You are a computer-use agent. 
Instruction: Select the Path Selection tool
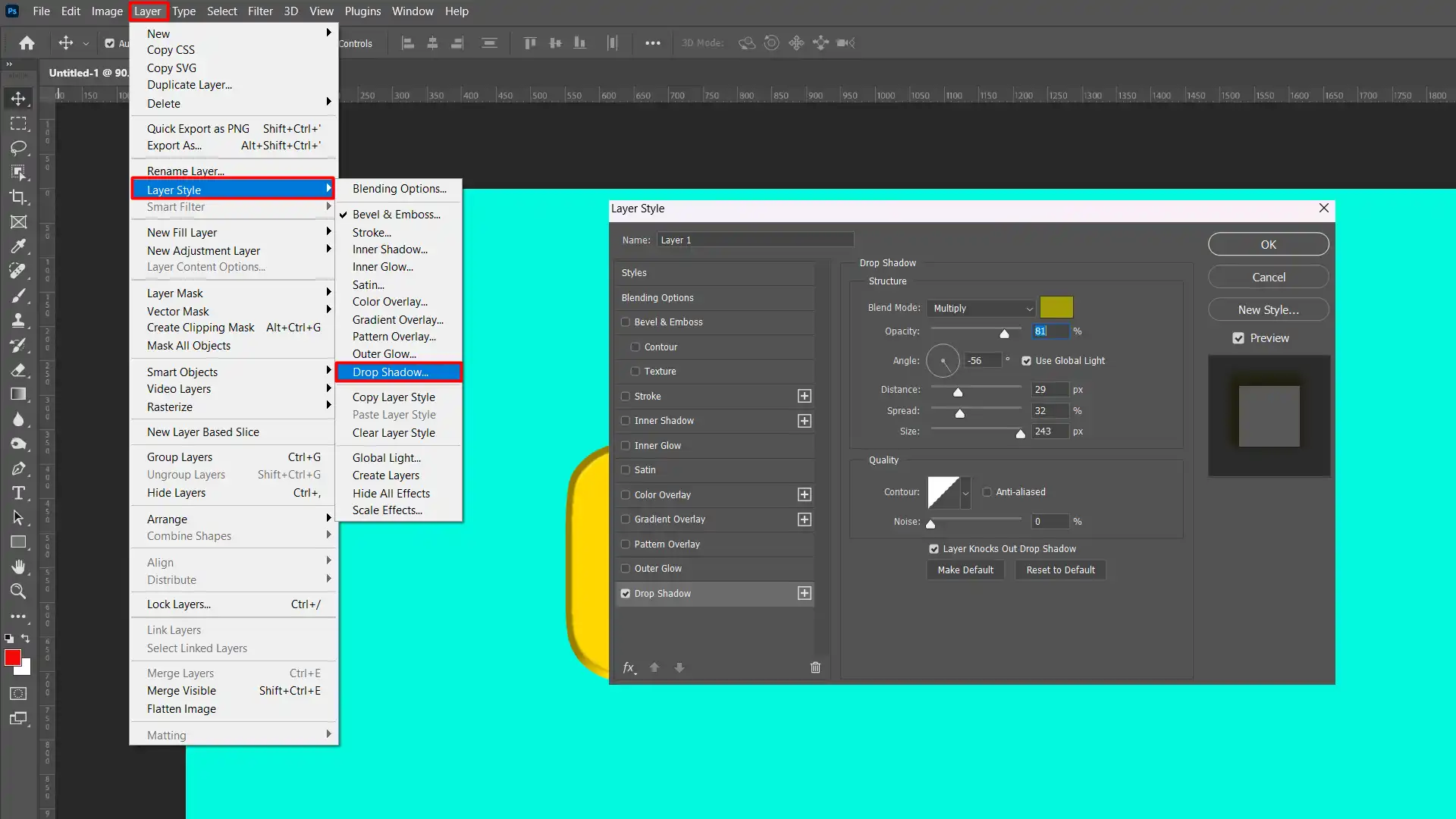18,517
